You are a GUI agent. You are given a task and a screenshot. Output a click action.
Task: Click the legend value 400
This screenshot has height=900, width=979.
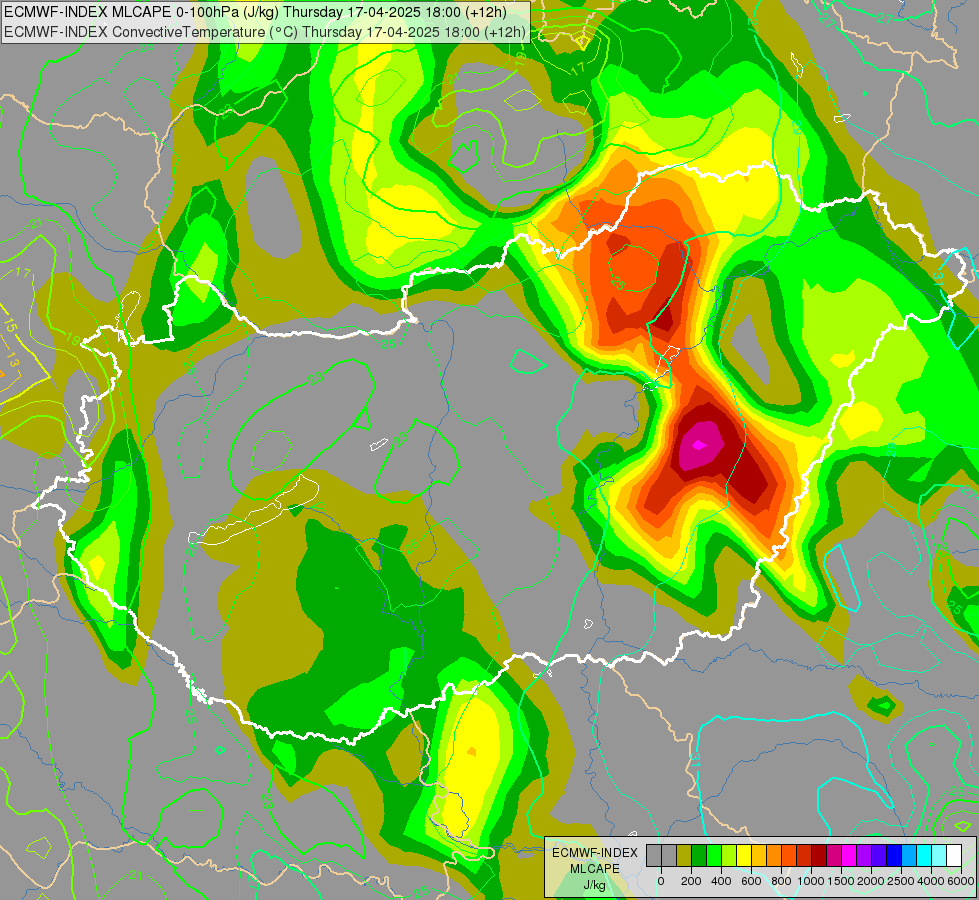(x=721, y=881)
